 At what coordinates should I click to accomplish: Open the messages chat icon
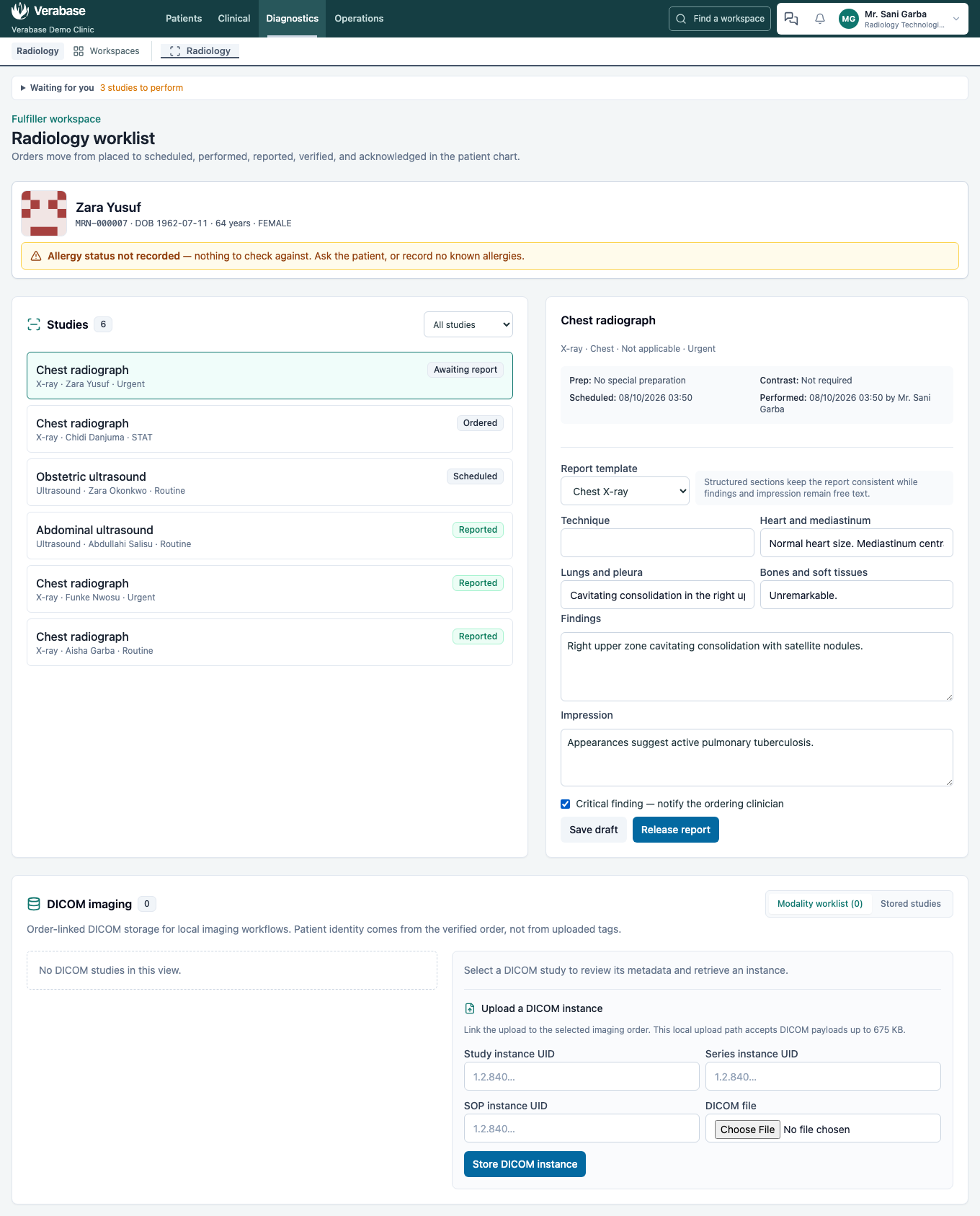coord(791,19)
